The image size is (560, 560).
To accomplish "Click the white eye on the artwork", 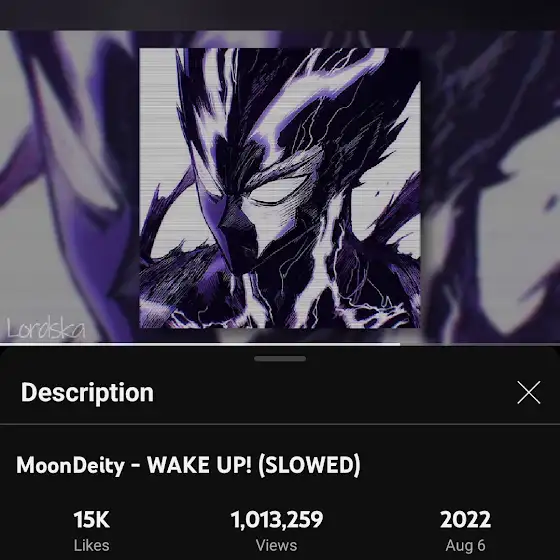I will click(x=275, y=190).
